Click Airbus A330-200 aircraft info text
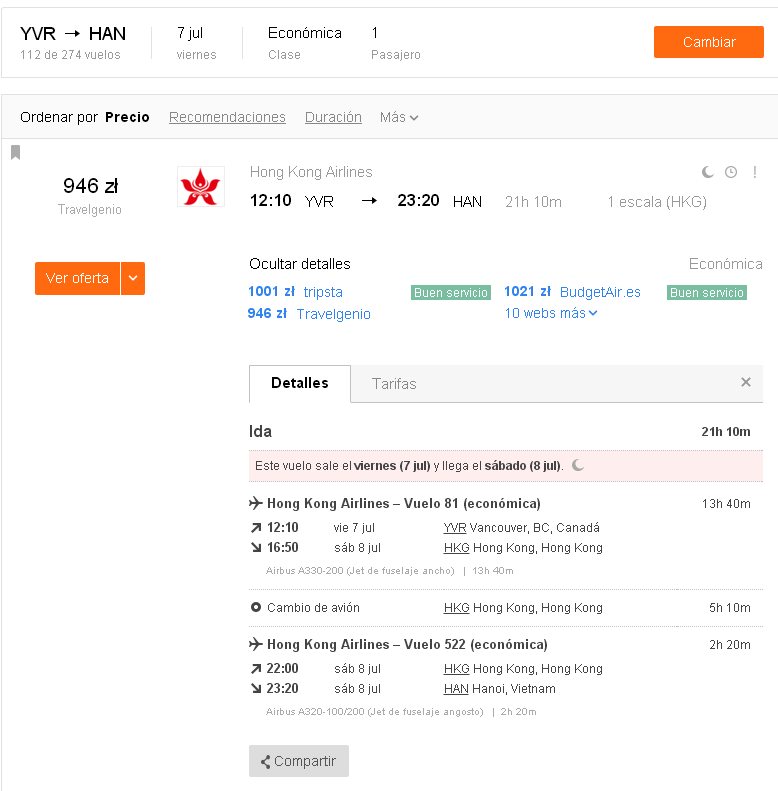 pos(360,571)
